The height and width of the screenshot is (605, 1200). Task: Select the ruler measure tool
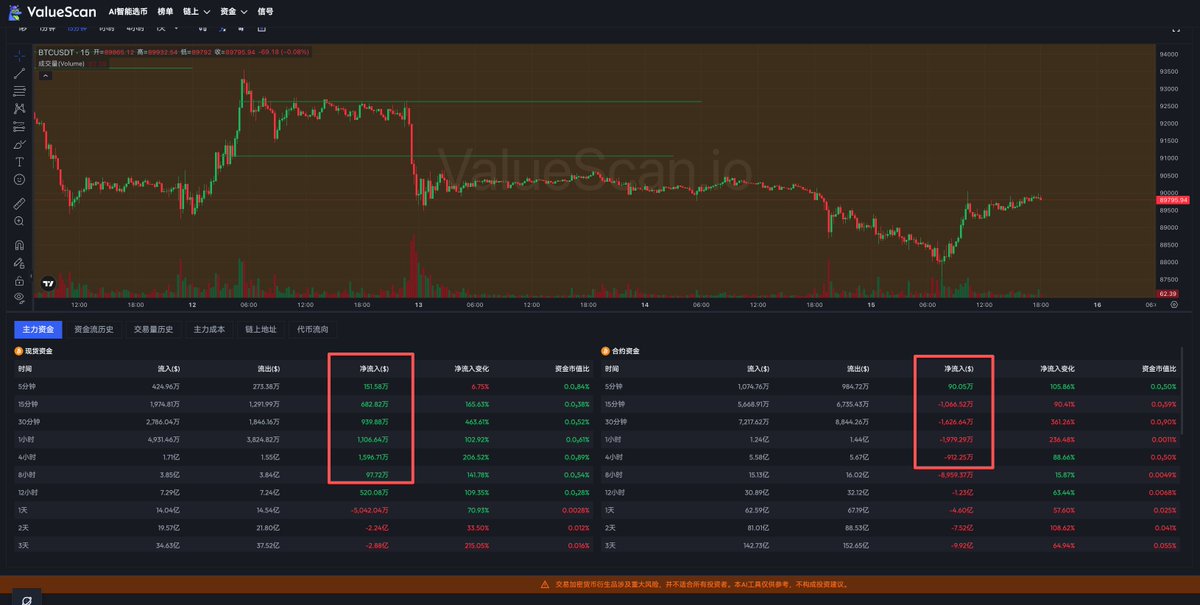[19, 203]
